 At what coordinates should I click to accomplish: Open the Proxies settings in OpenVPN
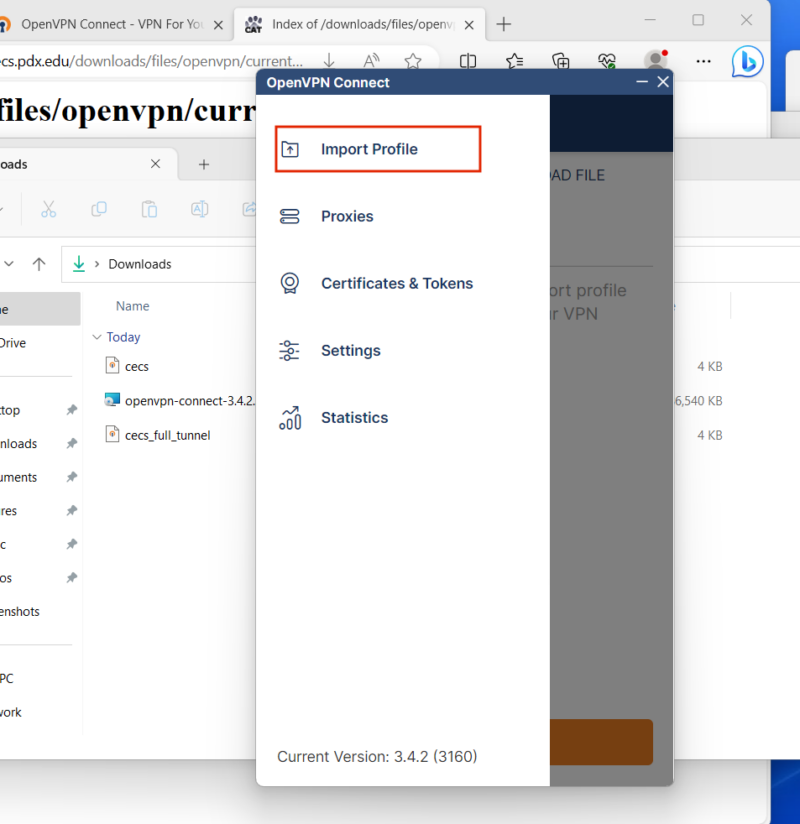pyautogui.click(x=346, y=216)
